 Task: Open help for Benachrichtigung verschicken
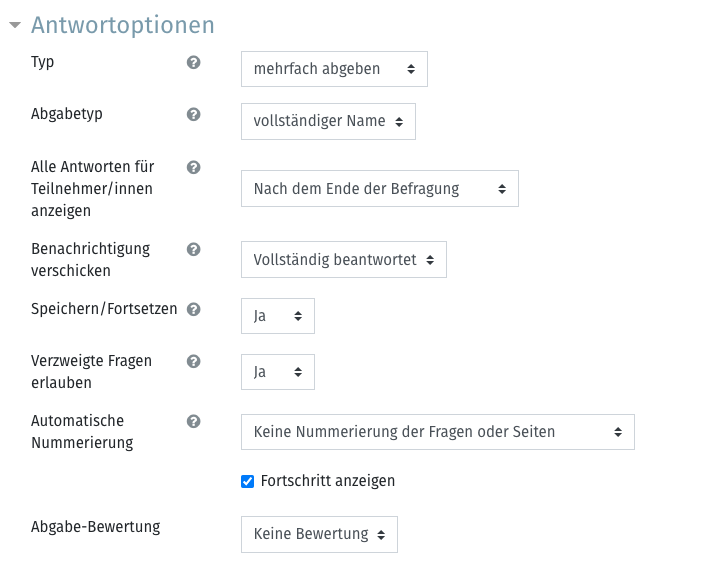tap(193, 249)
